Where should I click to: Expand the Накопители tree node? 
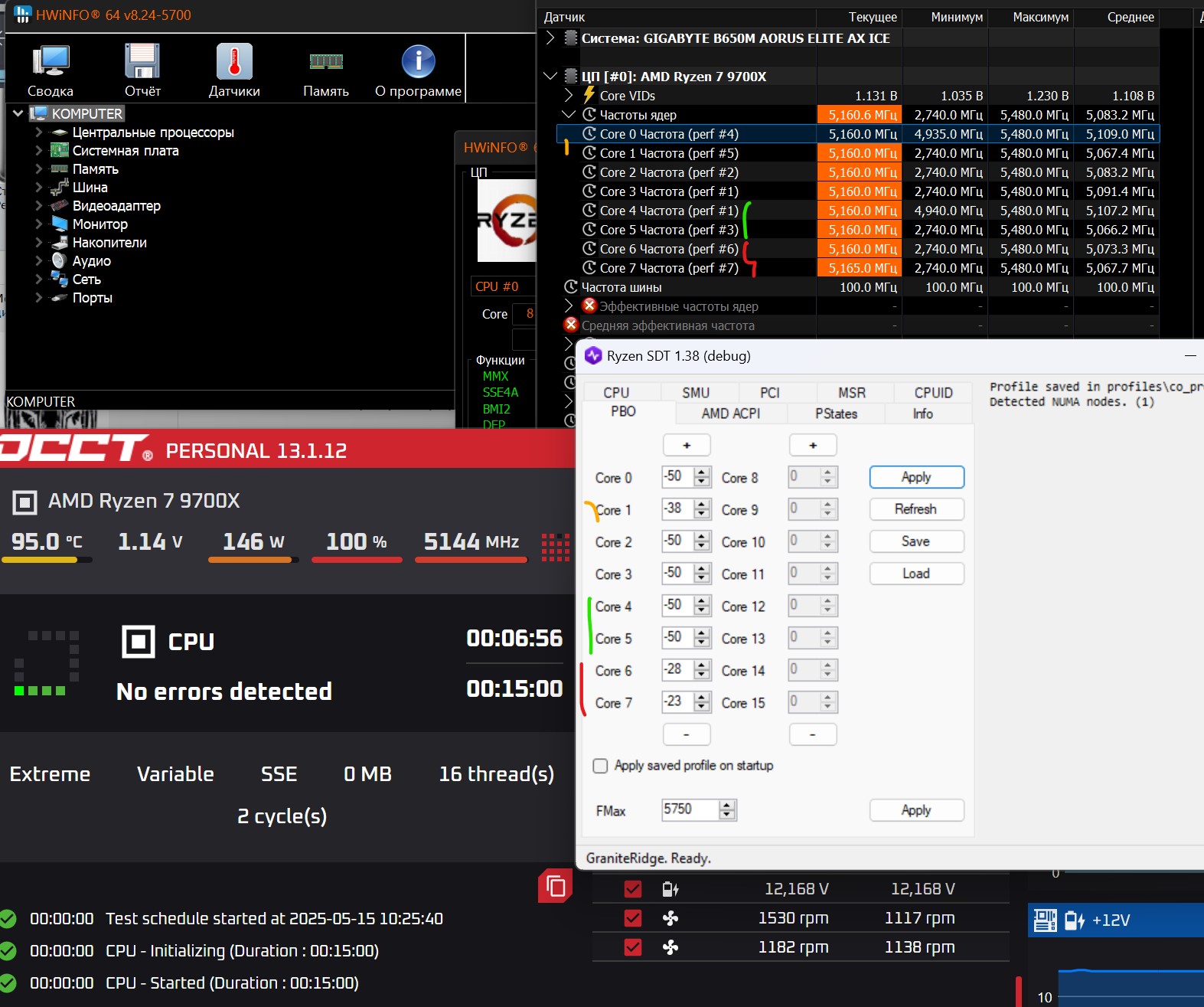38,242
